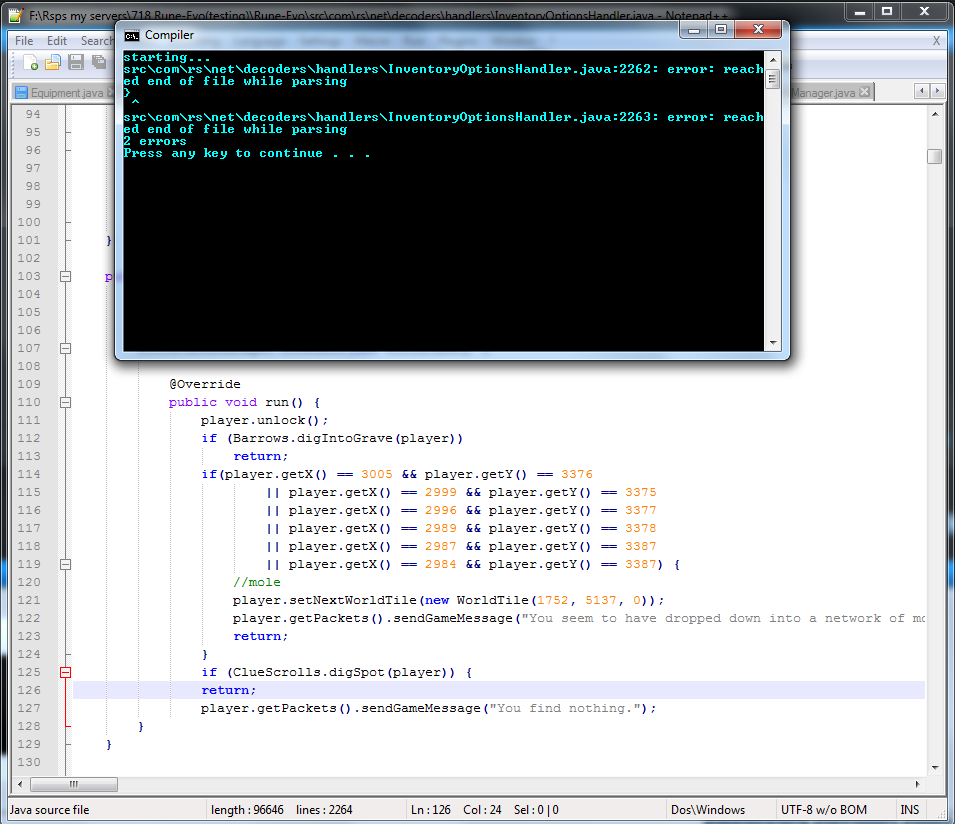The width and height of the screenshot is (955, 824).
Task: Click the editor vertical scrollbar thumb
Action: click(x=934, y=157)
